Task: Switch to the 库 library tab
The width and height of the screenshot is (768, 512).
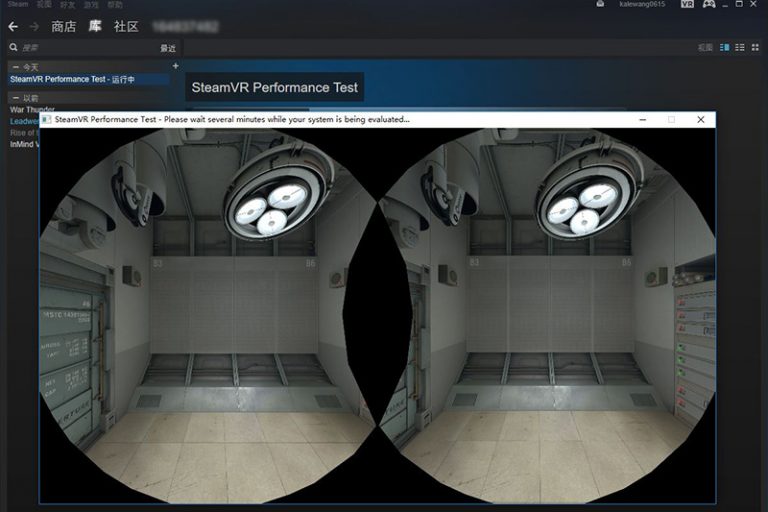Action: [95, 26]
